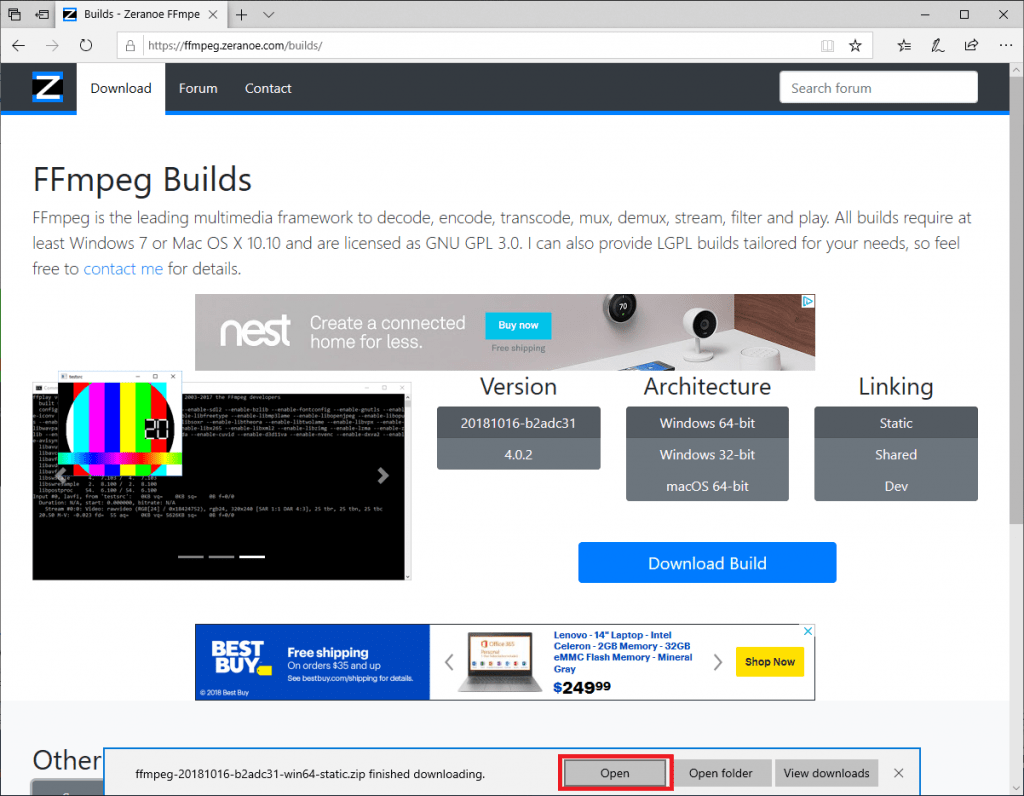Screen dimensions: 1024x796
Task: Select Shared linking
Action: [896, 454]
